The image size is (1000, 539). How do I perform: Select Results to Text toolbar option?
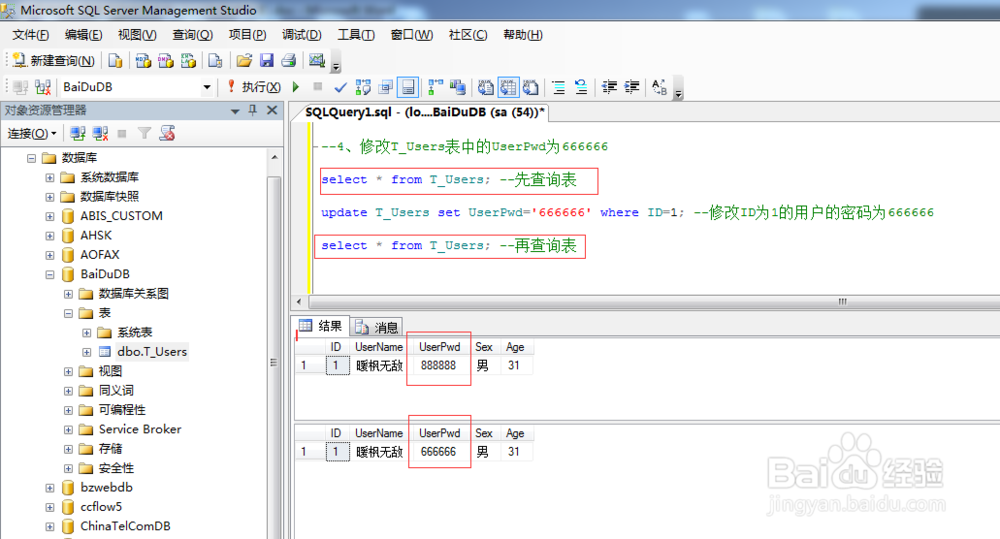485,87
